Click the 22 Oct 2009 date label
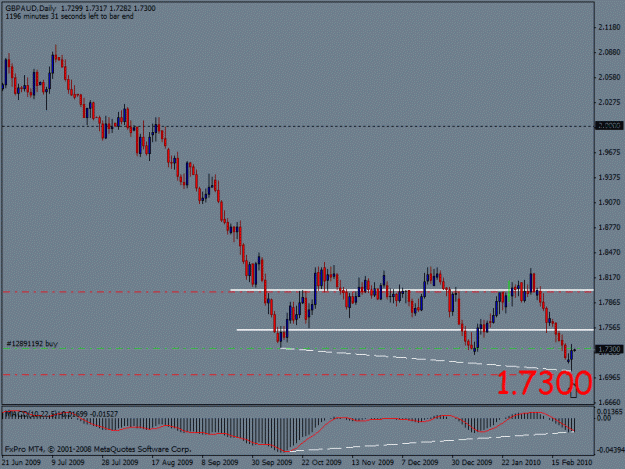This screenshot has width=625, height=469. tap(322, 462)
